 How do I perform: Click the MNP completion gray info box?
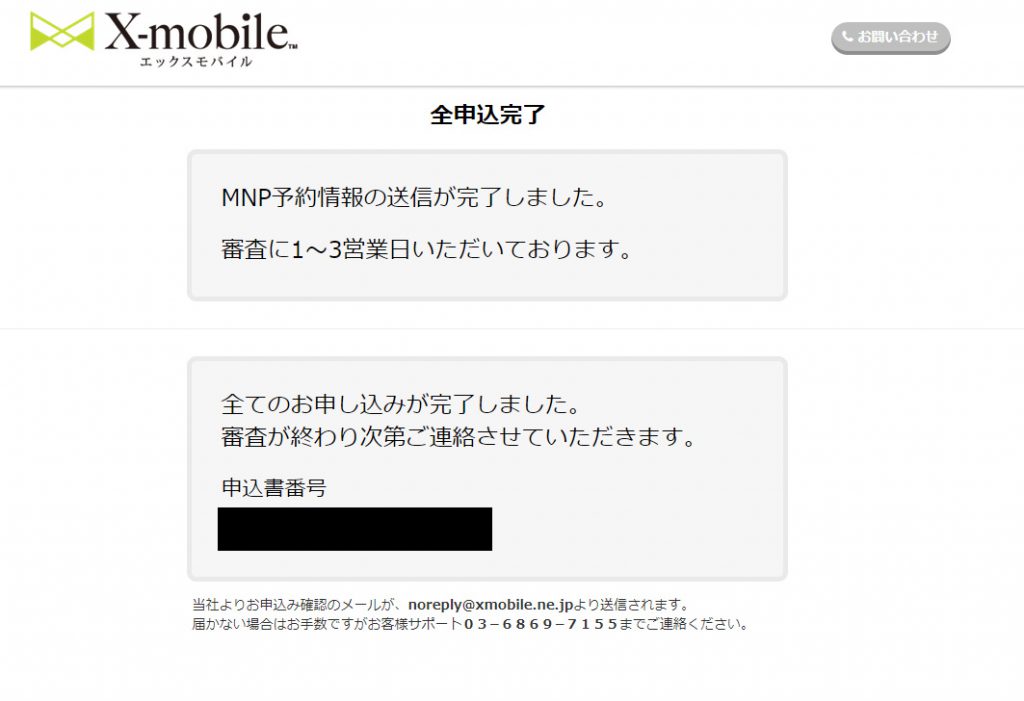487,225
